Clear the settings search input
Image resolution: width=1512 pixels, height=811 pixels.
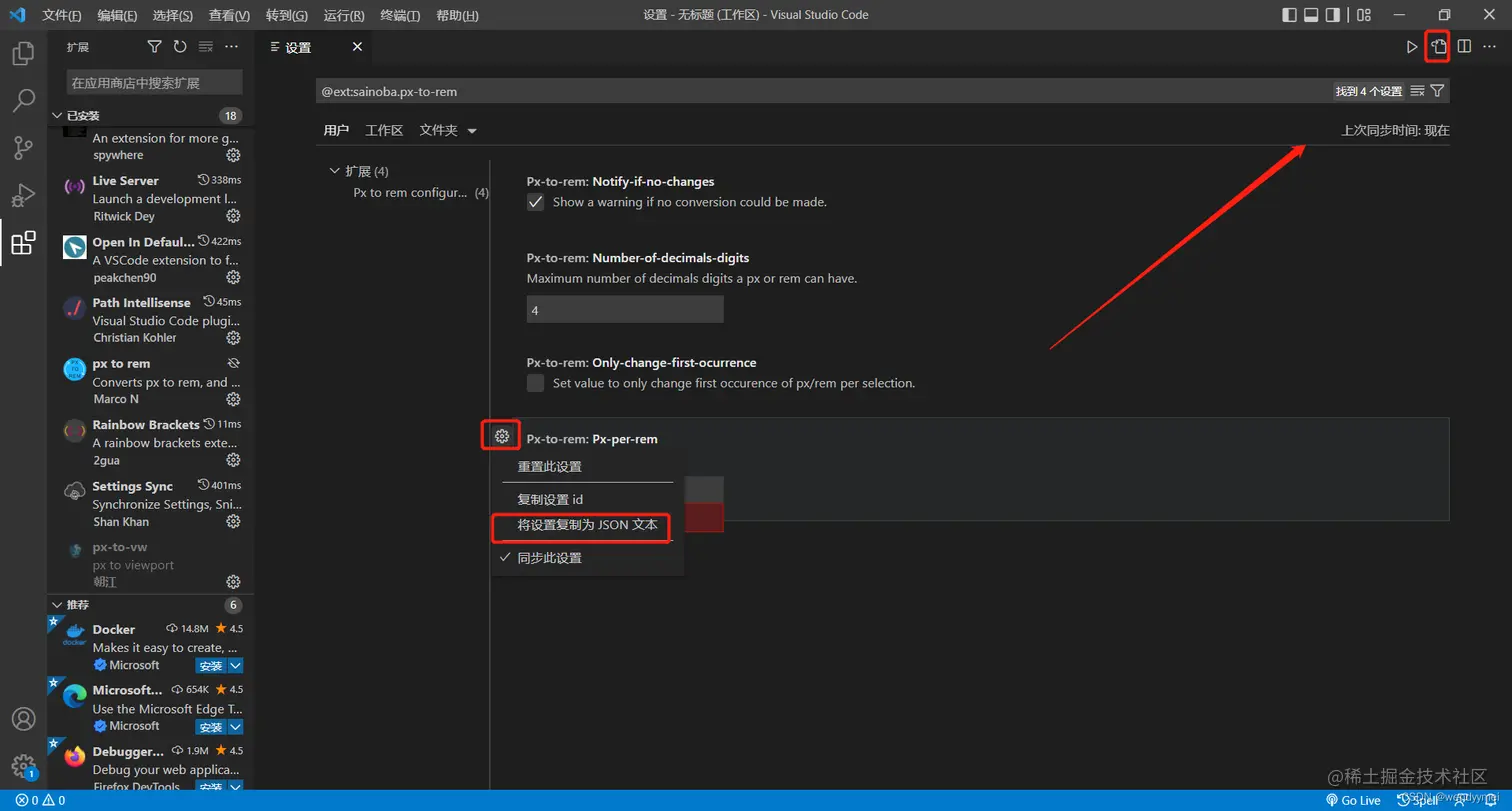click(x=1417, y=91)
